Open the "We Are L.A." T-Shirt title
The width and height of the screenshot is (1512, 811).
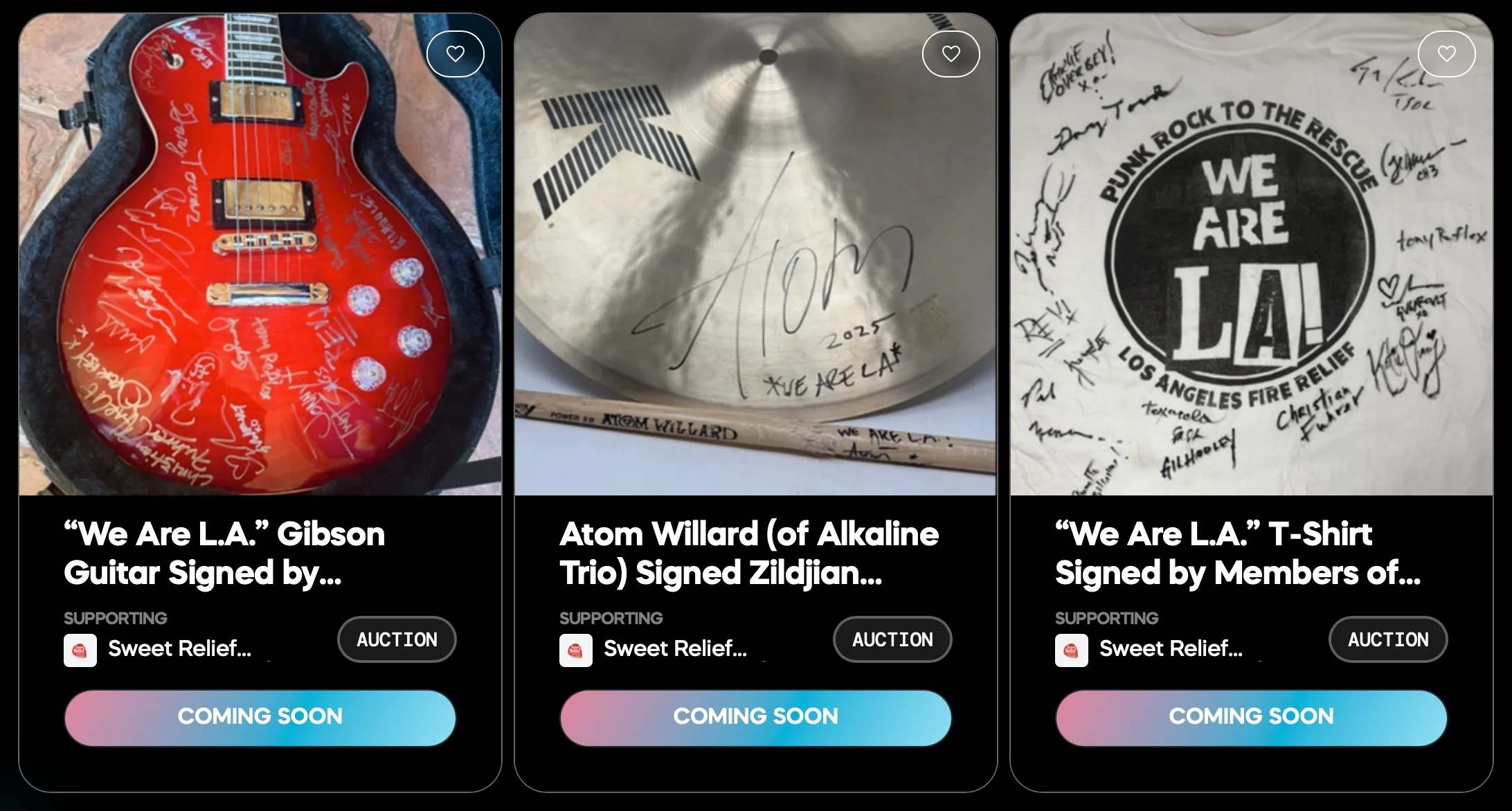(x=1238, y=554)
